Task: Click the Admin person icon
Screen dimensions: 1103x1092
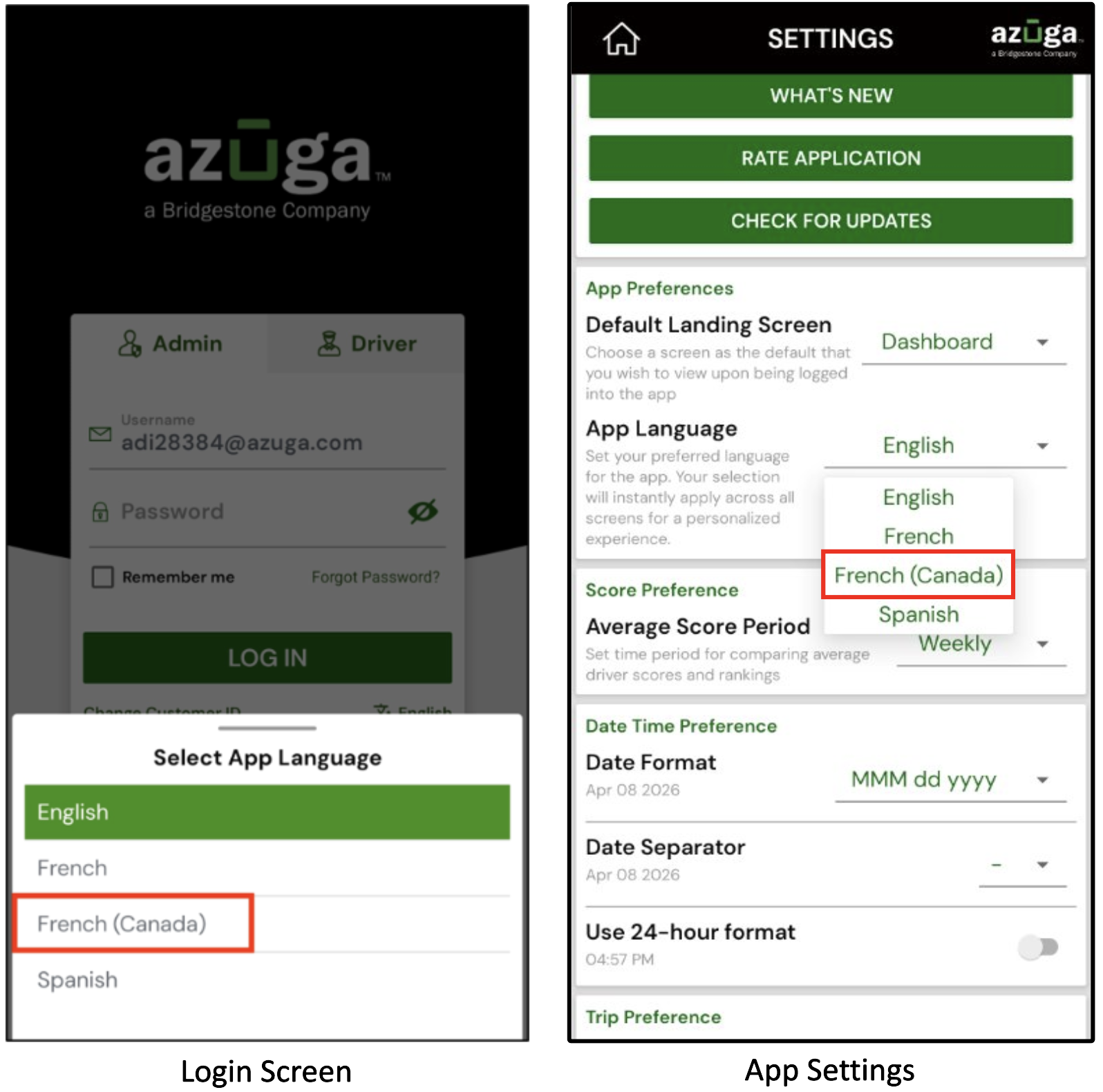Action: [129, 343]
